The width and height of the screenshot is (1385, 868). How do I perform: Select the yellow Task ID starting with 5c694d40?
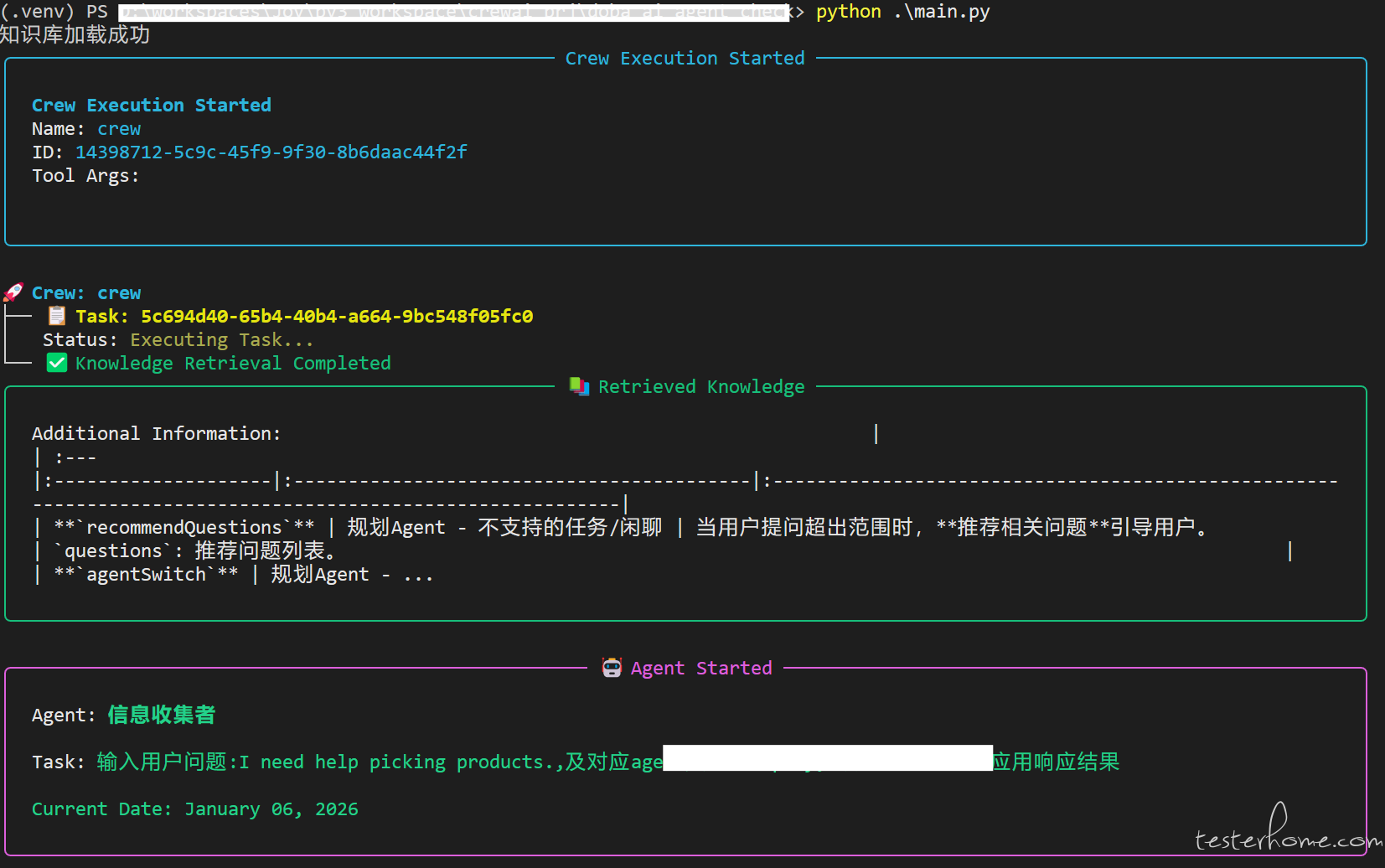click(336, 316)
